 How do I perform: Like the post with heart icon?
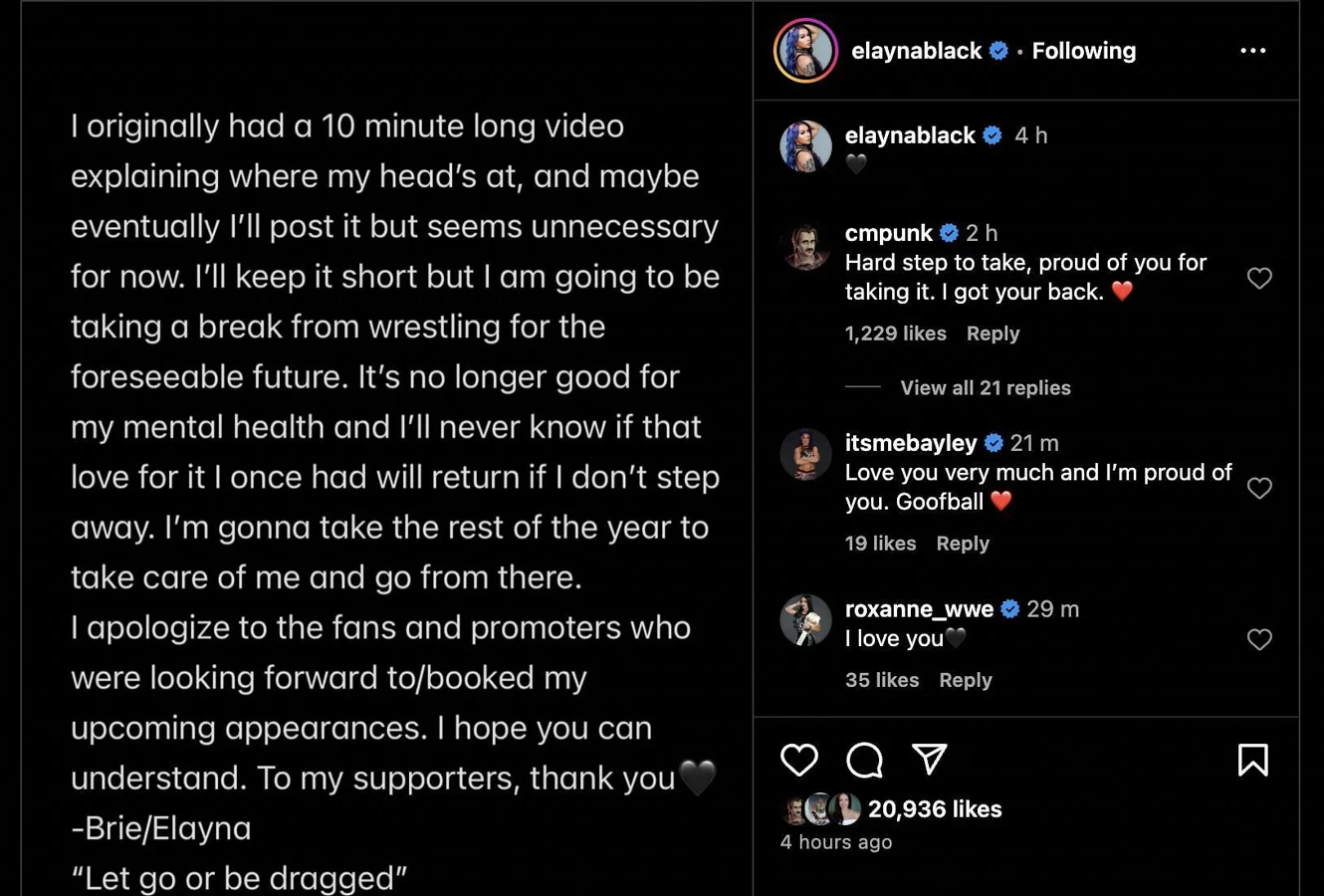[799, 760]
